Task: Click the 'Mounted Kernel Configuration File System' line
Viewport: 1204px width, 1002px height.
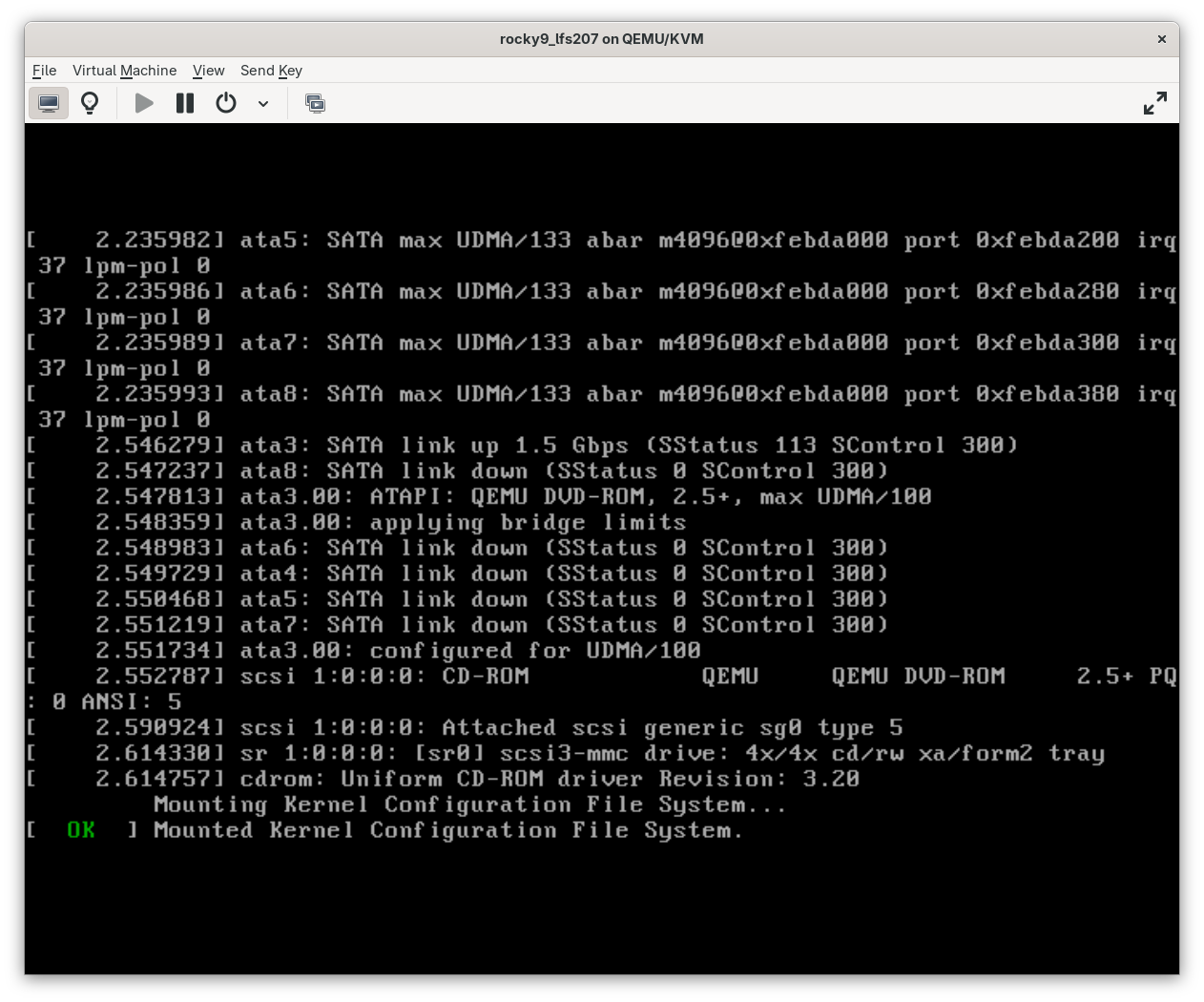Action: click(447, 830)
